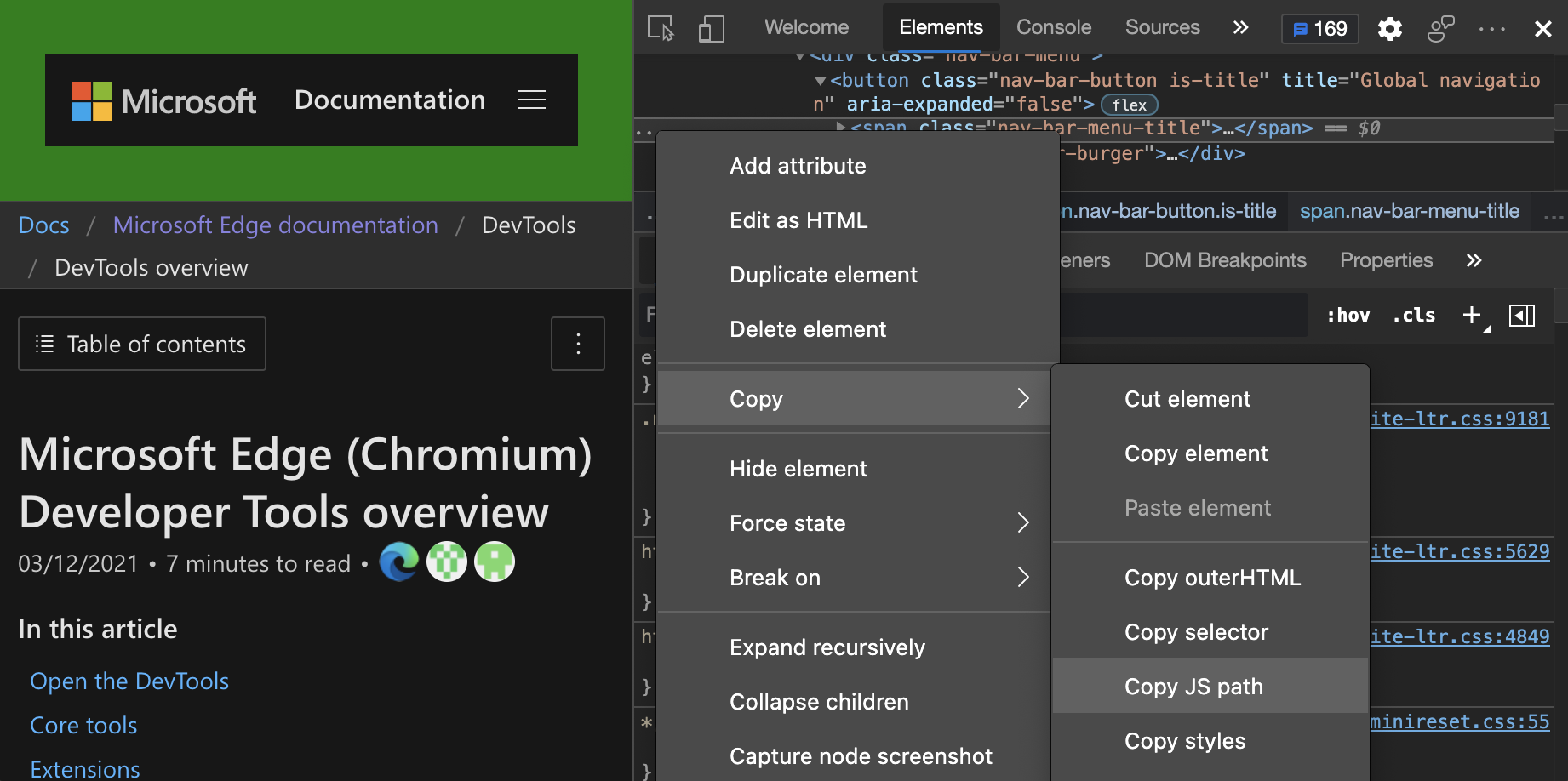Screen dimensions: 1568x781
Task: Choose Add attribute from context menu
Action: pyautogui.click(x=858, y=166)
